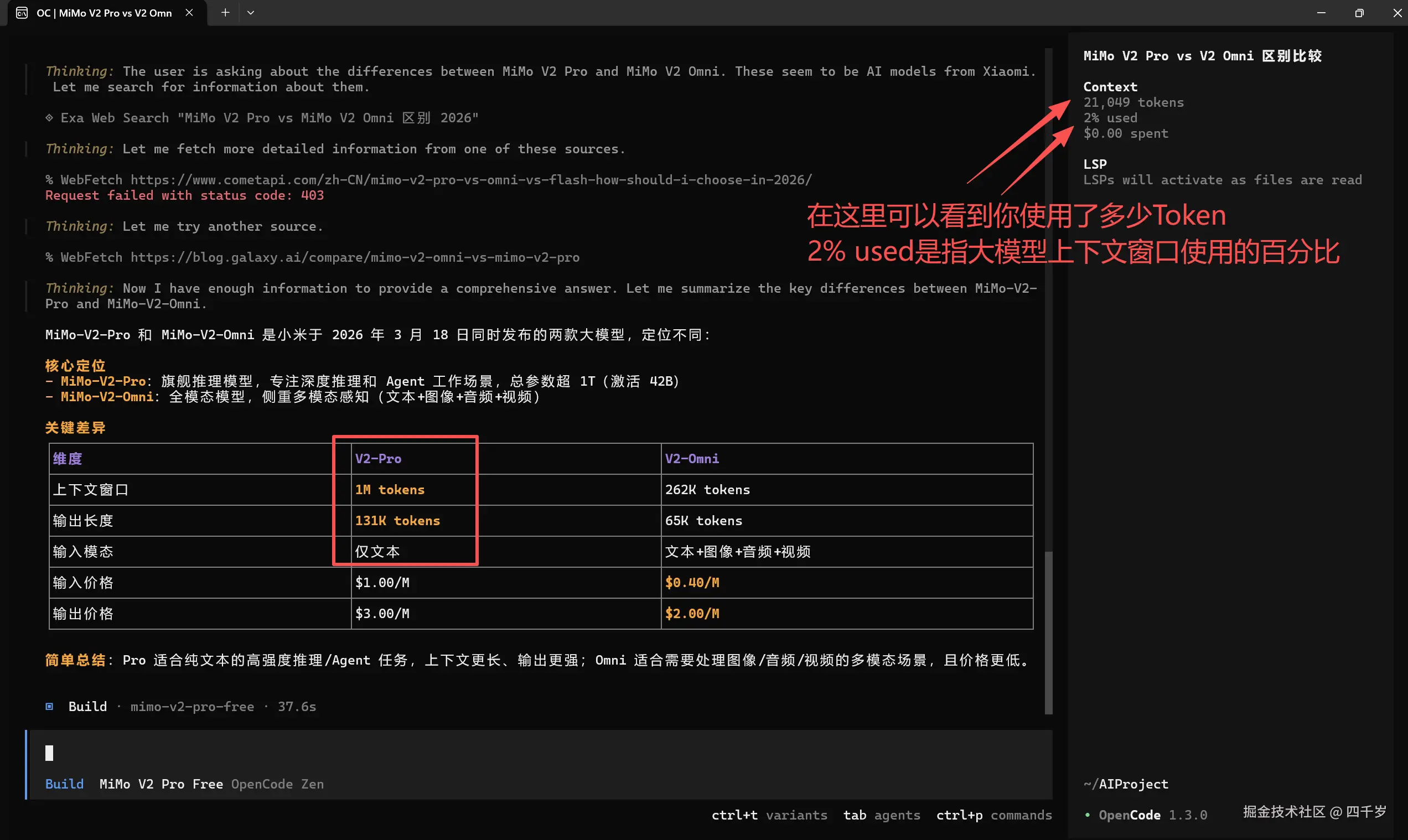1408x840 pixels.
Task: Toggle agents using the tab agents control
Action: pyautogui.click(x=882, y=815)
